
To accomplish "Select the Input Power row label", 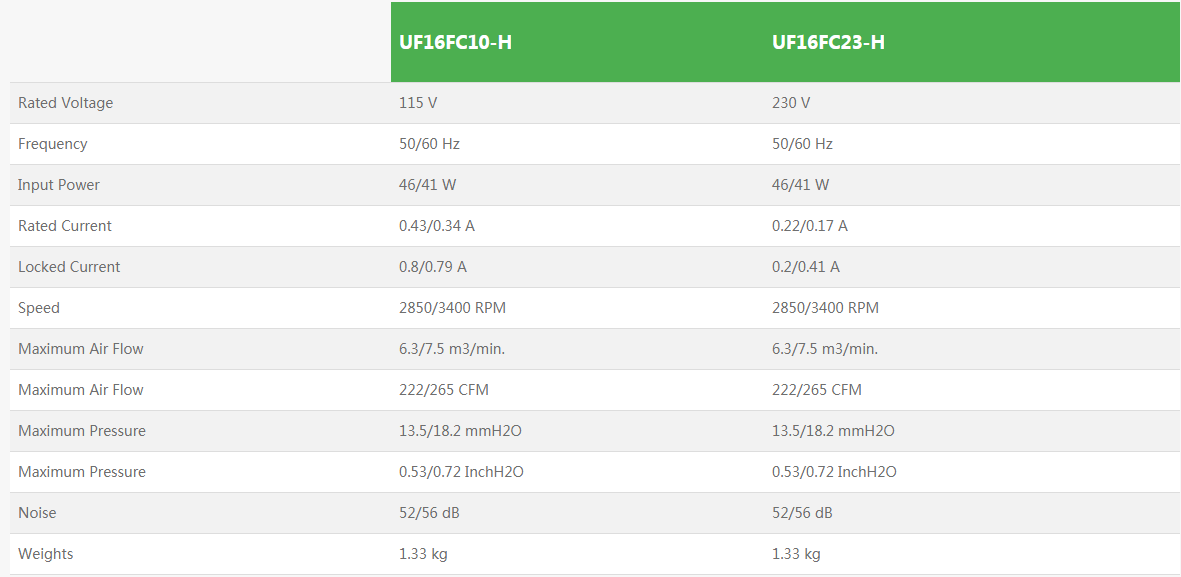I will [x=59, y=185].
